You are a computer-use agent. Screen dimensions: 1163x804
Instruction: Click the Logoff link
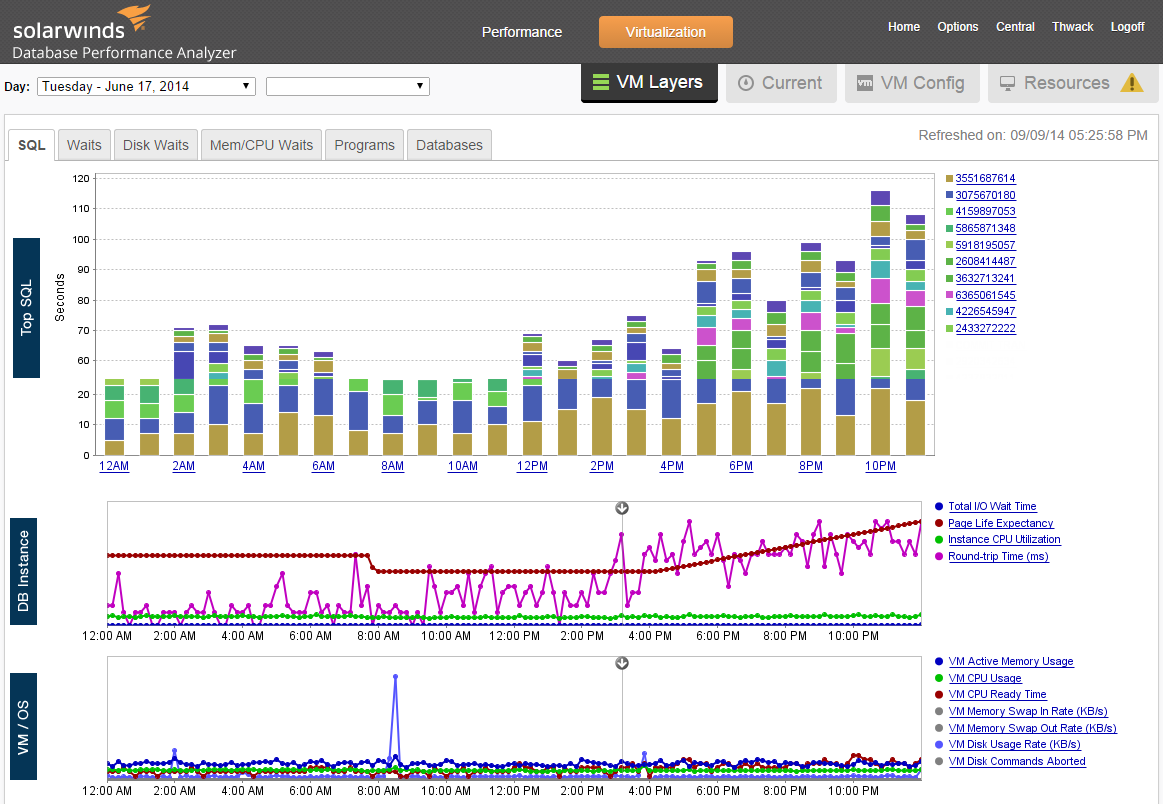[x=1127, y=27]
